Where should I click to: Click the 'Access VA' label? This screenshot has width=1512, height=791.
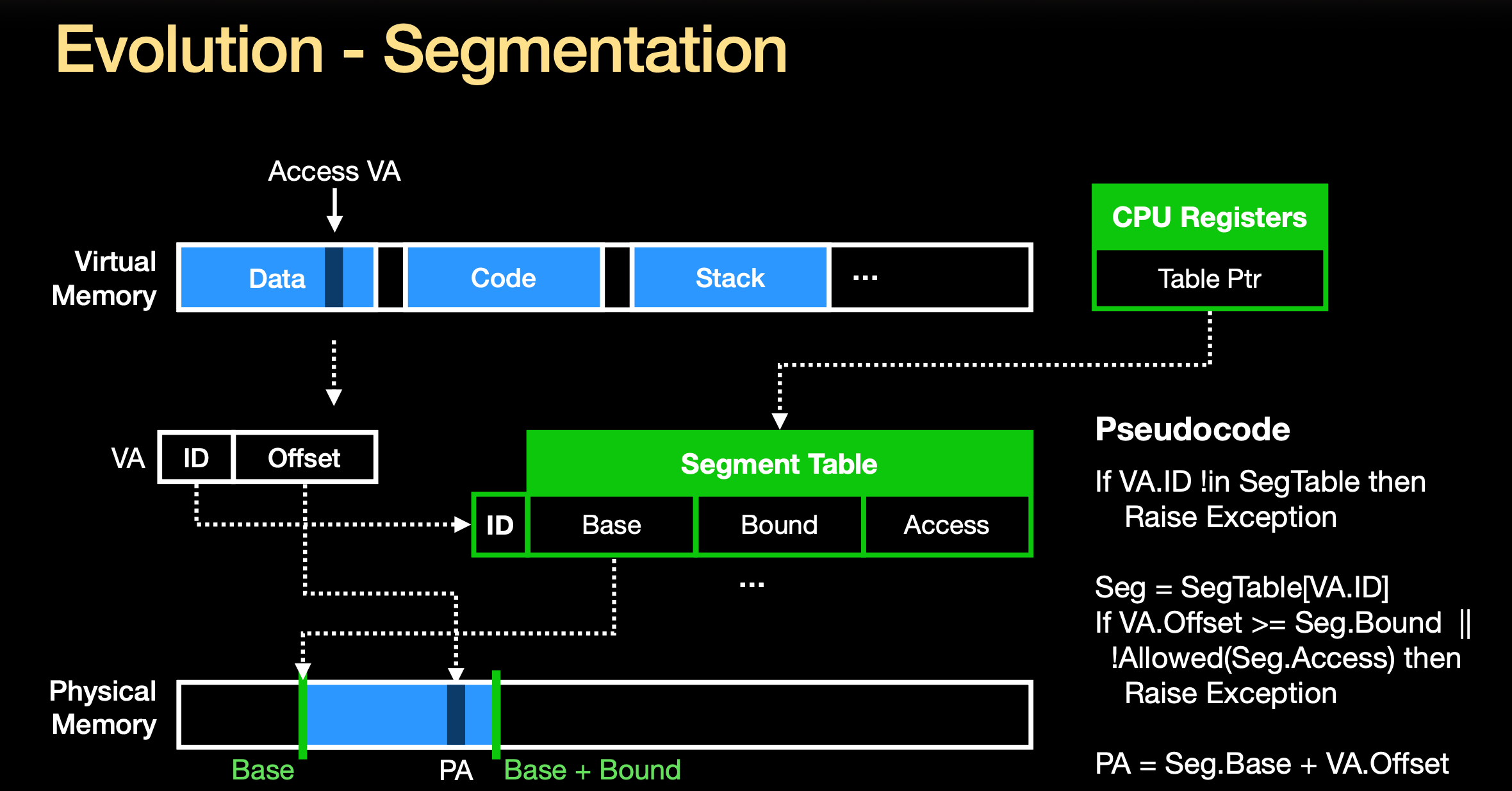(x=334, y=171)
